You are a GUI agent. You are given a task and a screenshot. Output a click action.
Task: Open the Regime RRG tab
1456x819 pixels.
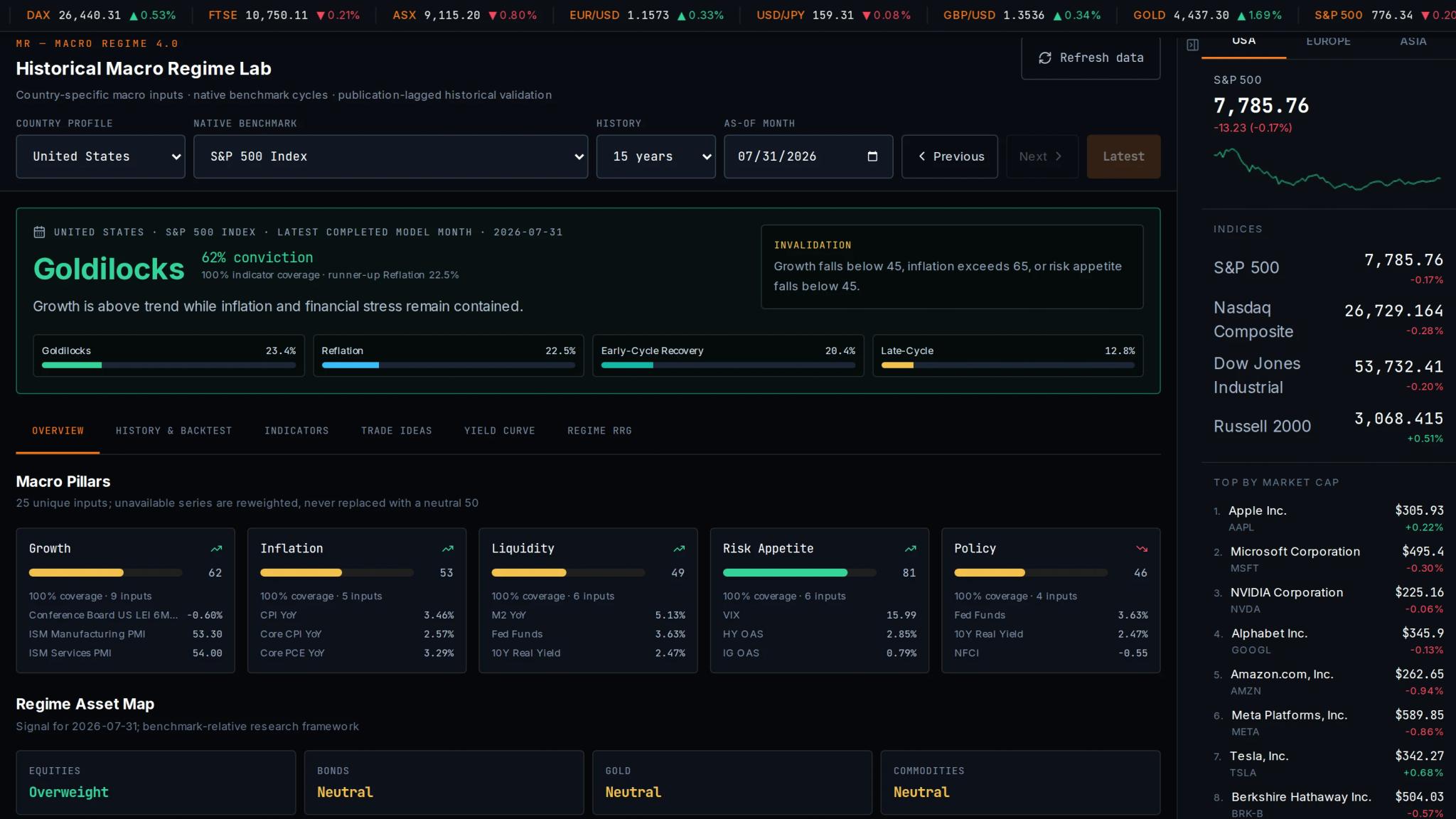599,431
